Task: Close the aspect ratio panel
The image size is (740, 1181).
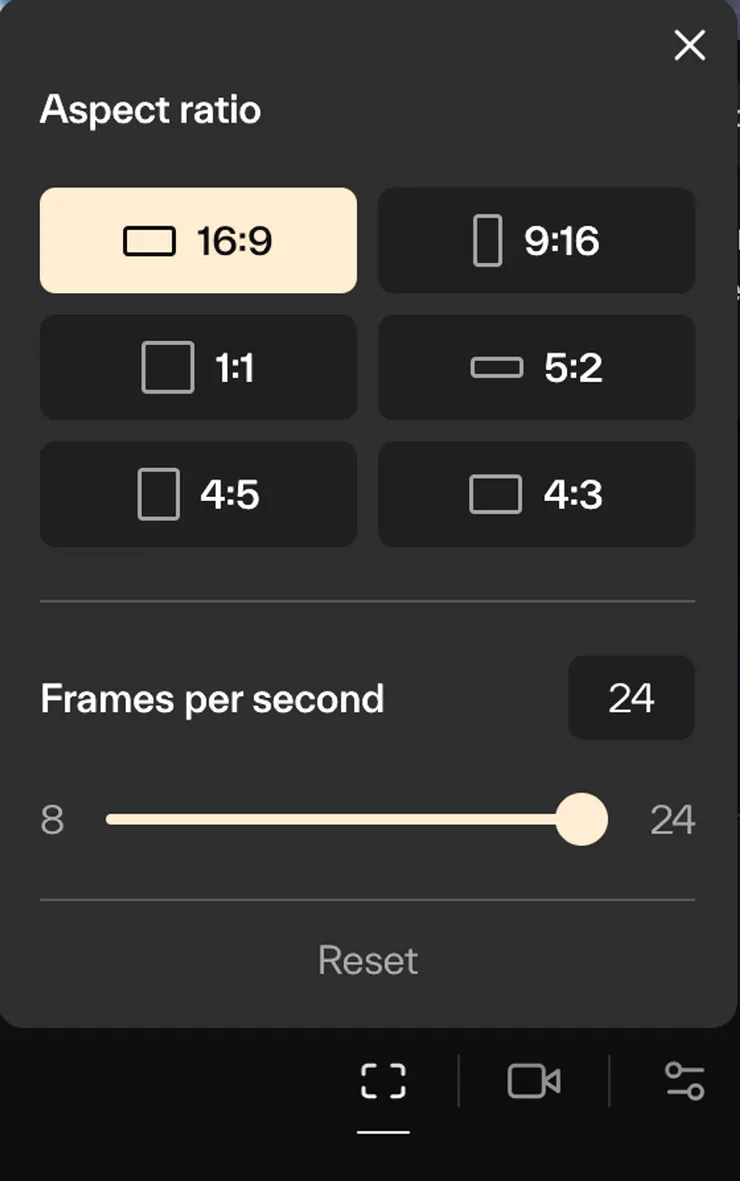Action: point(690,45)
